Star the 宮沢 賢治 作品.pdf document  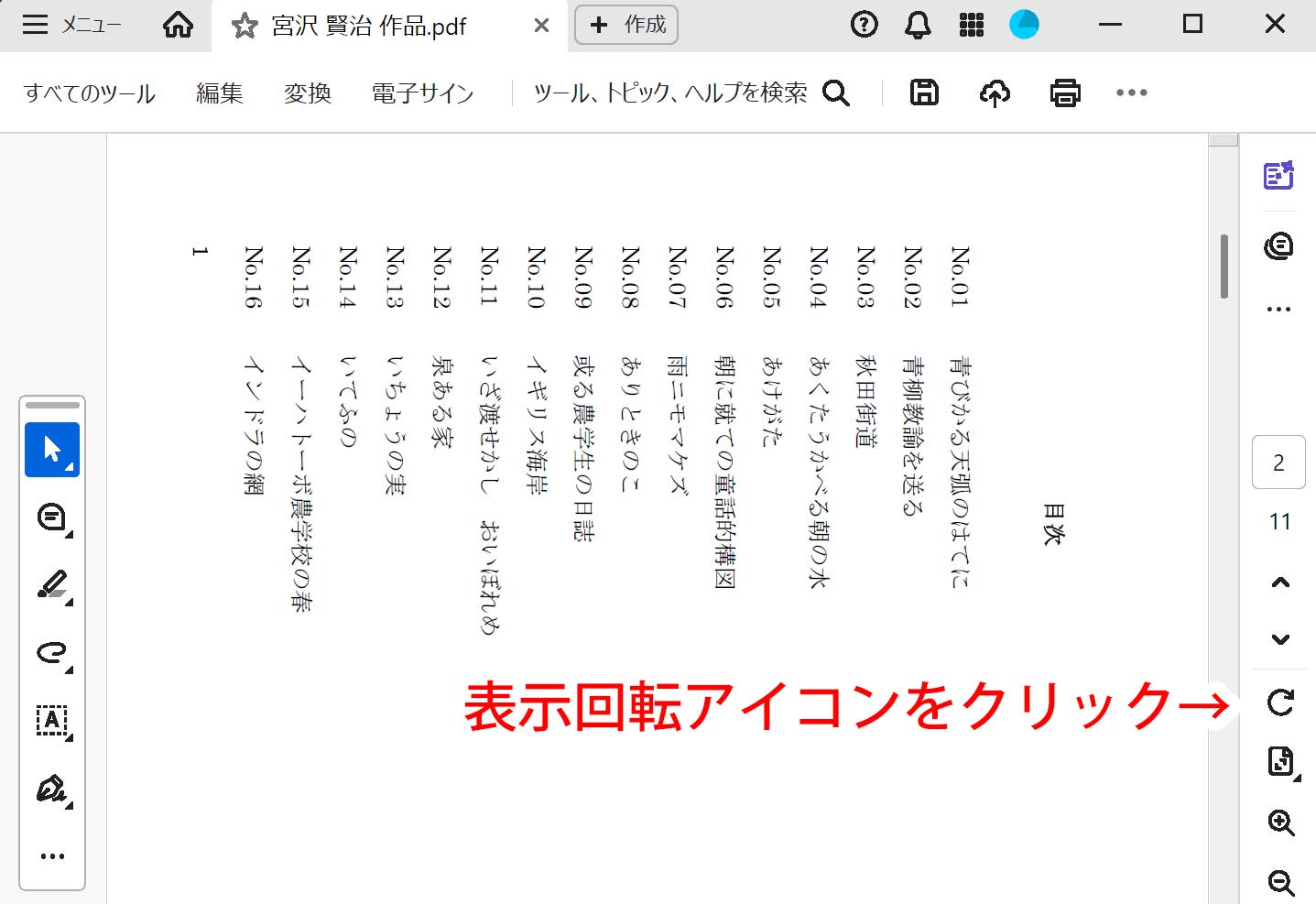coord(245,26)
